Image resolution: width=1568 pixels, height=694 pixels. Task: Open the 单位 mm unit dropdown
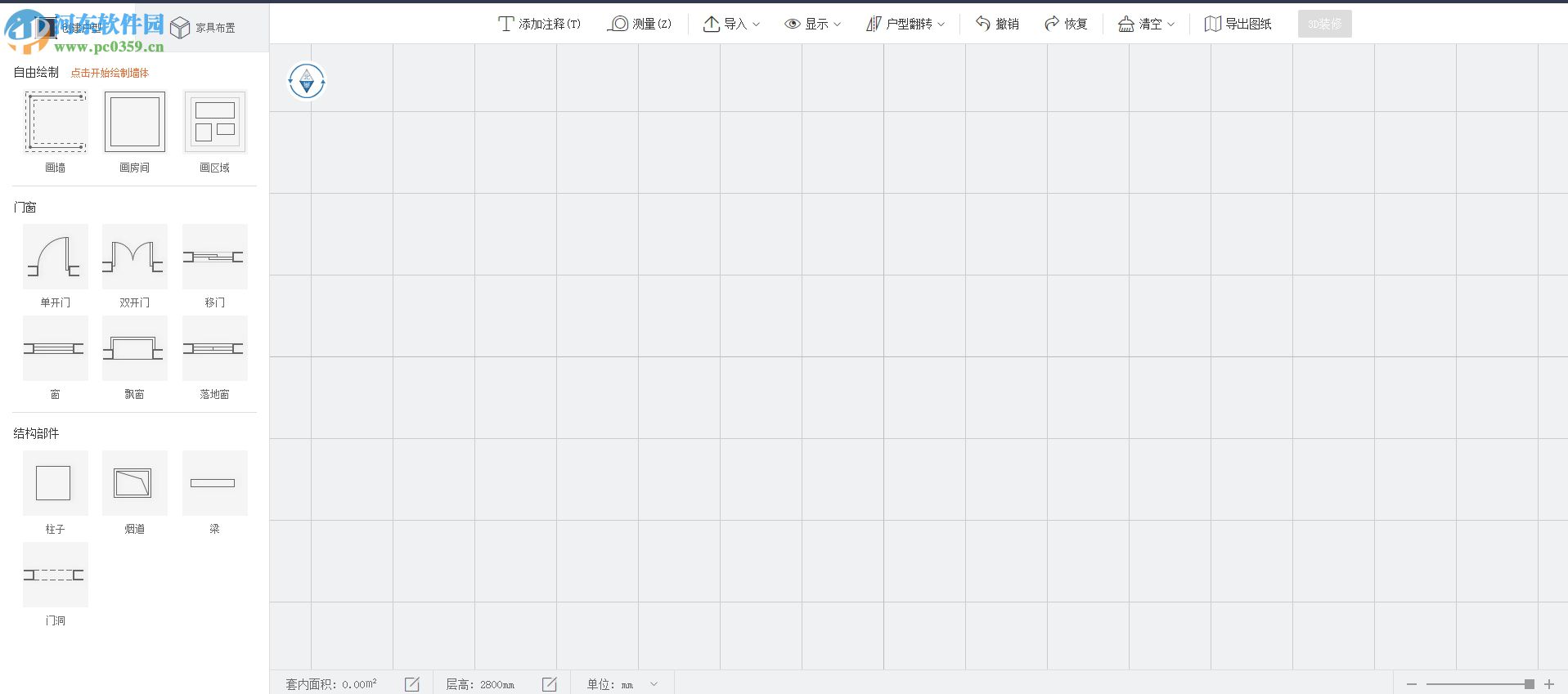pyautogui.click(x=622, y=684)
